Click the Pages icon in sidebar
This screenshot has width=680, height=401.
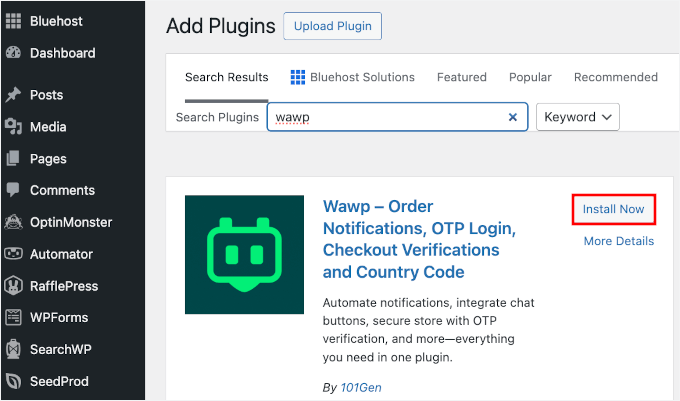pos(13,159)
